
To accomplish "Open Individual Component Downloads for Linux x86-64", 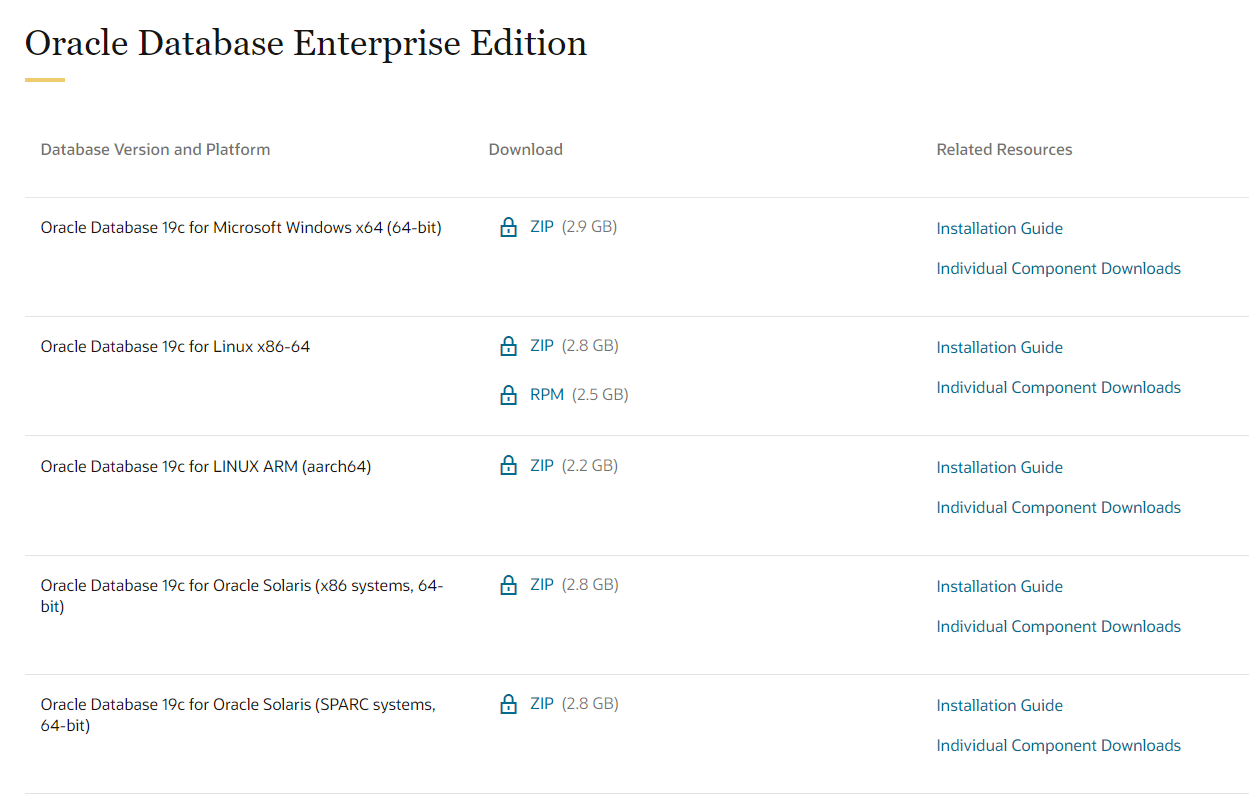I will (x=1058, y=387).
